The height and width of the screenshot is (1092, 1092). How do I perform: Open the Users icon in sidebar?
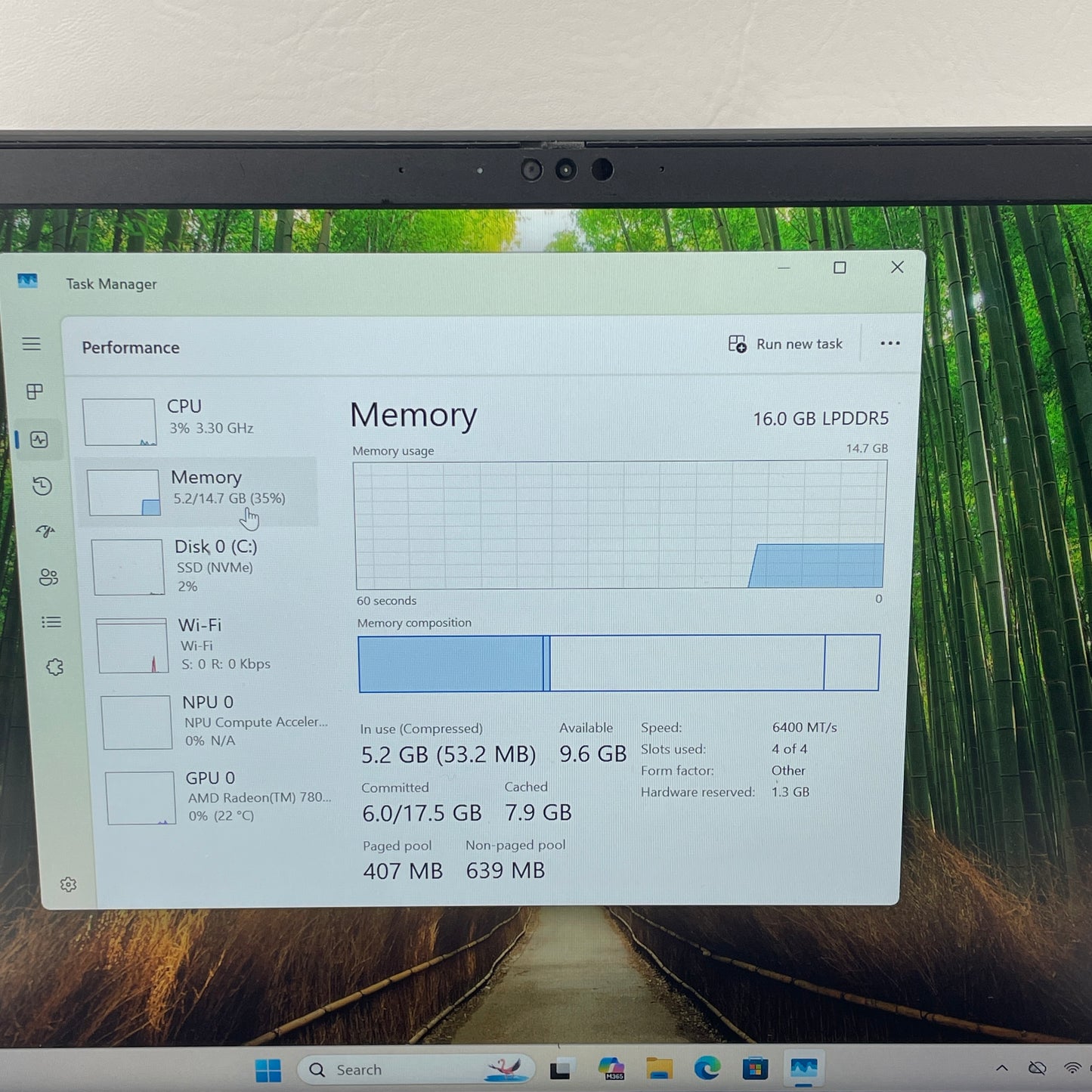coord(48,577)
